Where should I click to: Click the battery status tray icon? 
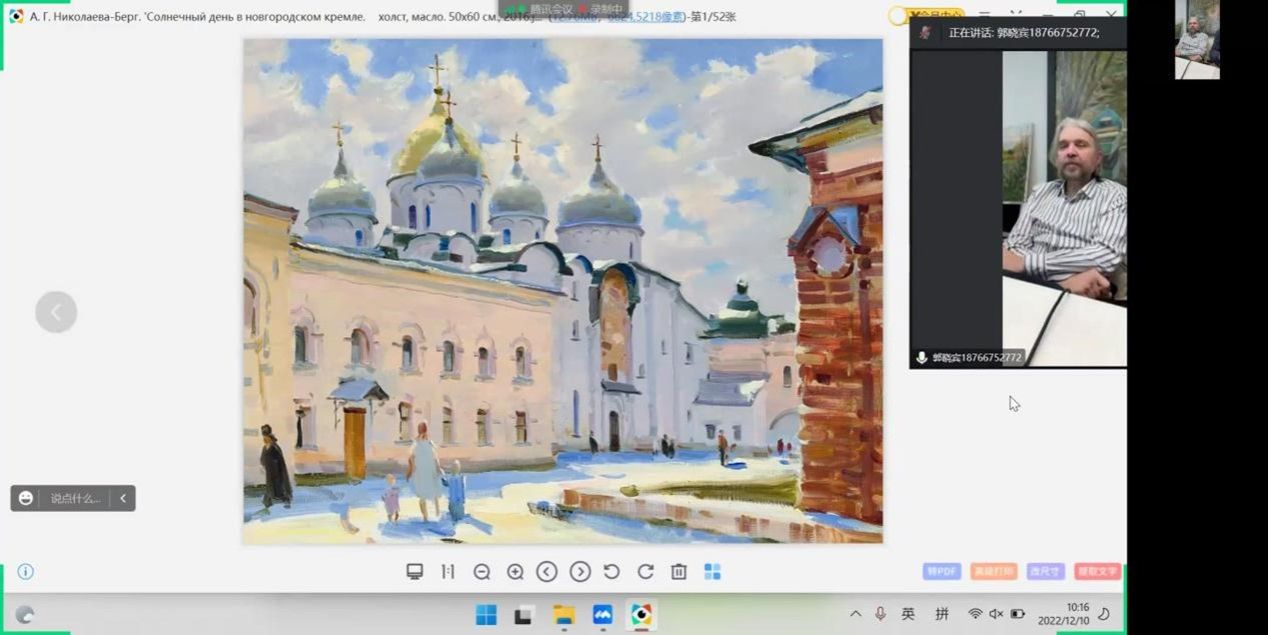[1018, 614]
